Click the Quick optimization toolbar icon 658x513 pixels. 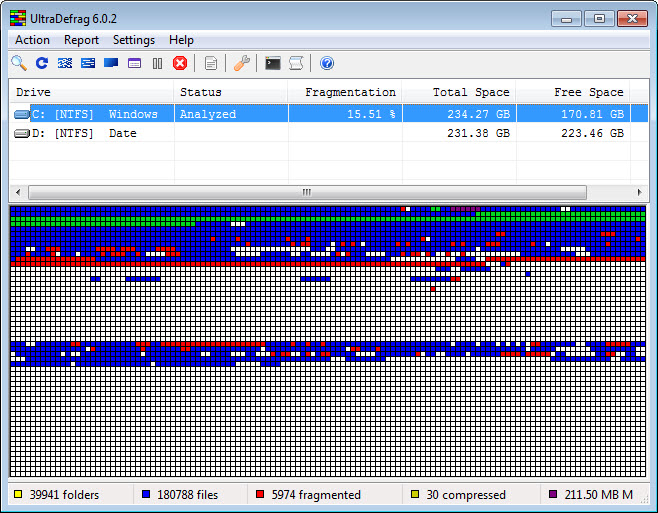[x=88, y=63]
